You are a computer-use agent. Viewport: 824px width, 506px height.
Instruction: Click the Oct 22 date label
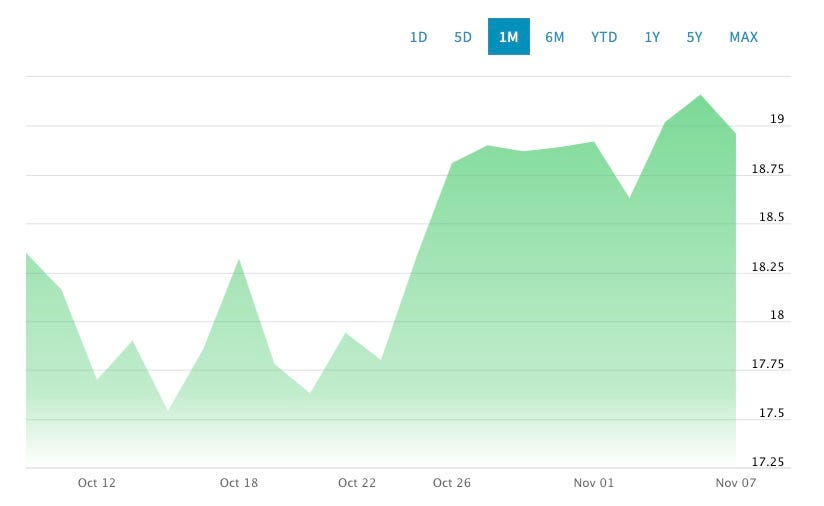357,483
